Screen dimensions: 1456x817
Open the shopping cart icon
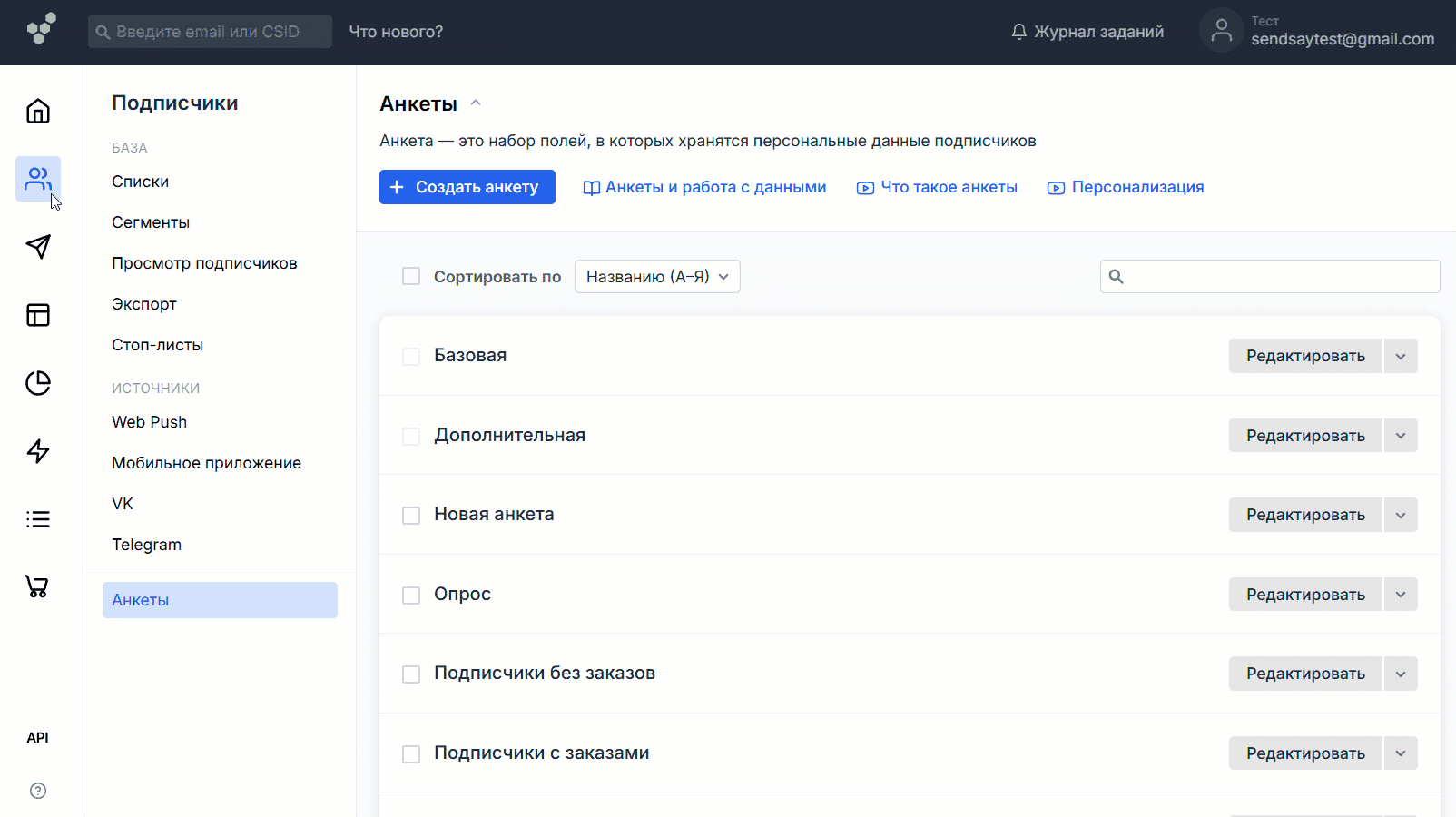37,586
